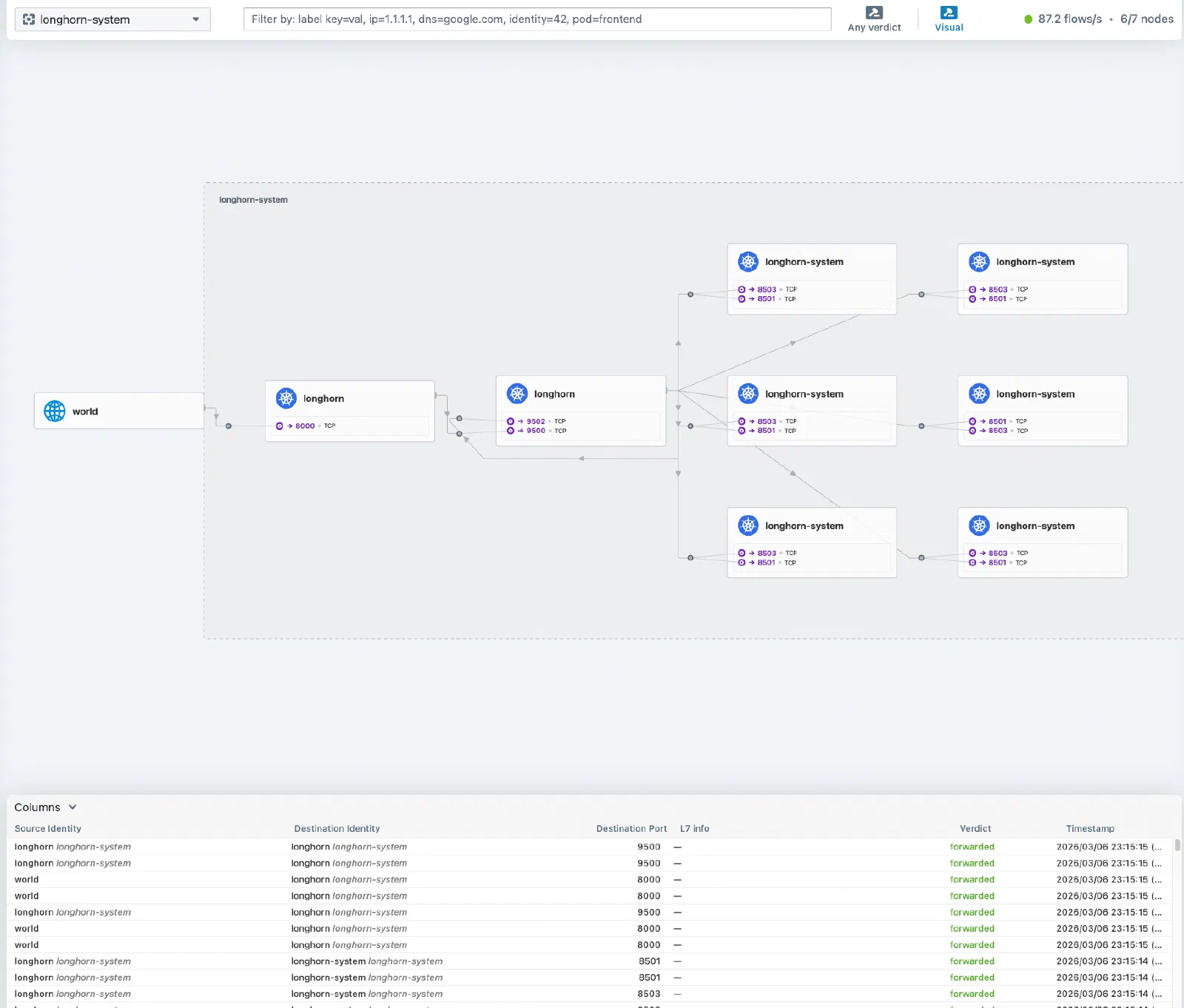
Task: Click the 6/7 nodes status text
Action: [x=1147, y=19]
